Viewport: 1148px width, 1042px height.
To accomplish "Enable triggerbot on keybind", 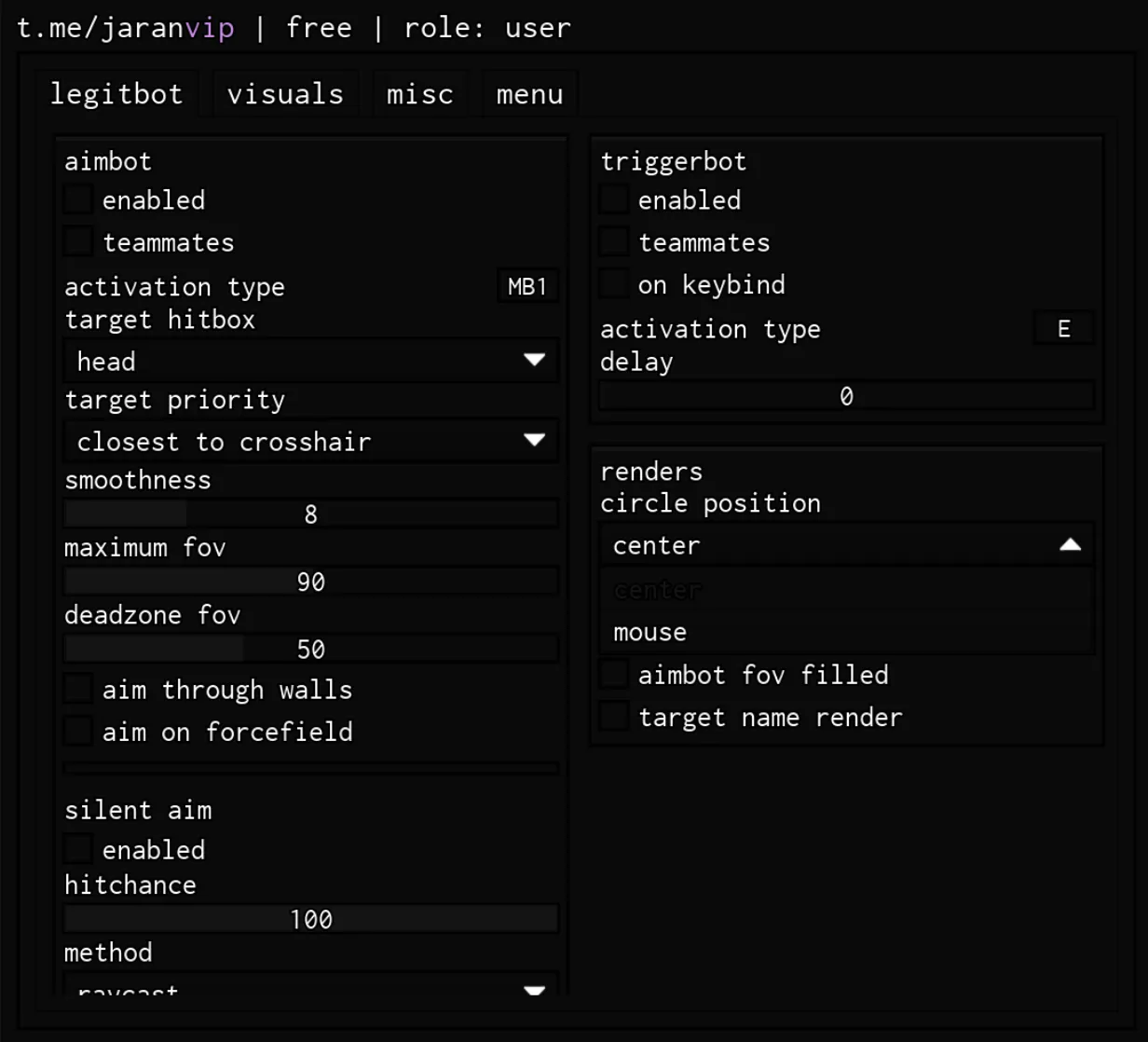I will coord(613,283).
